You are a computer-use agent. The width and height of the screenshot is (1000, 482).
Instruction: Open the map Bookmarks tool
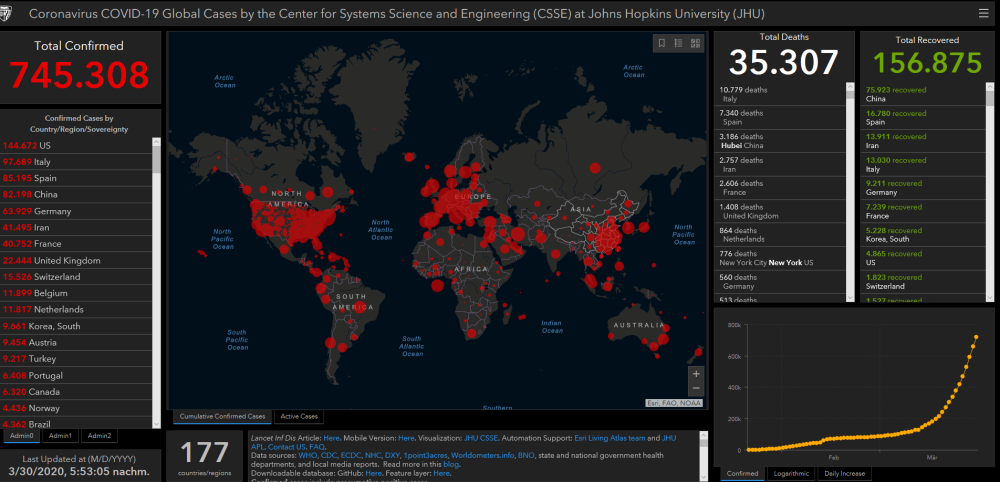(662, 43)
